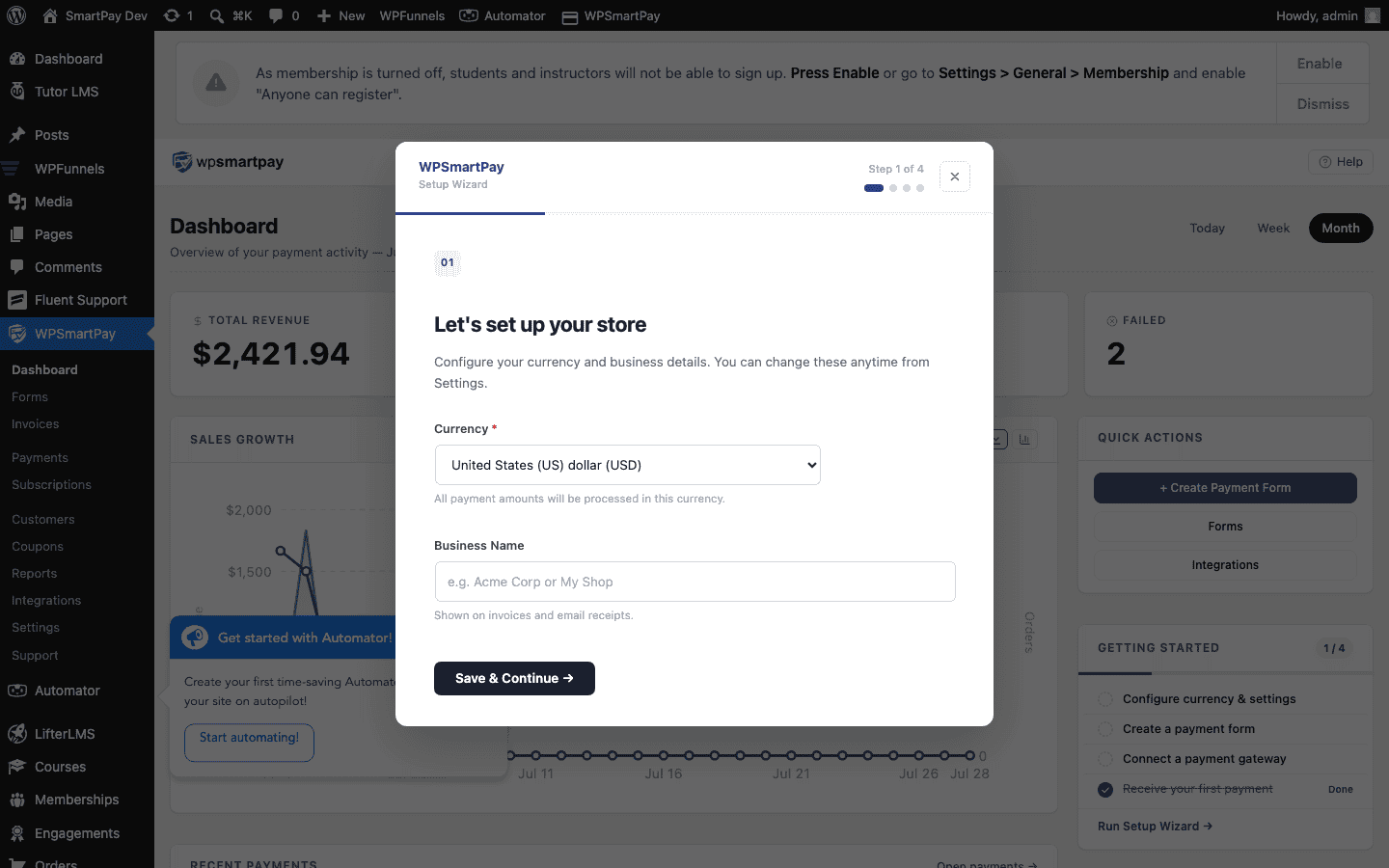Click Integrations quick action button

[1225, 565]
